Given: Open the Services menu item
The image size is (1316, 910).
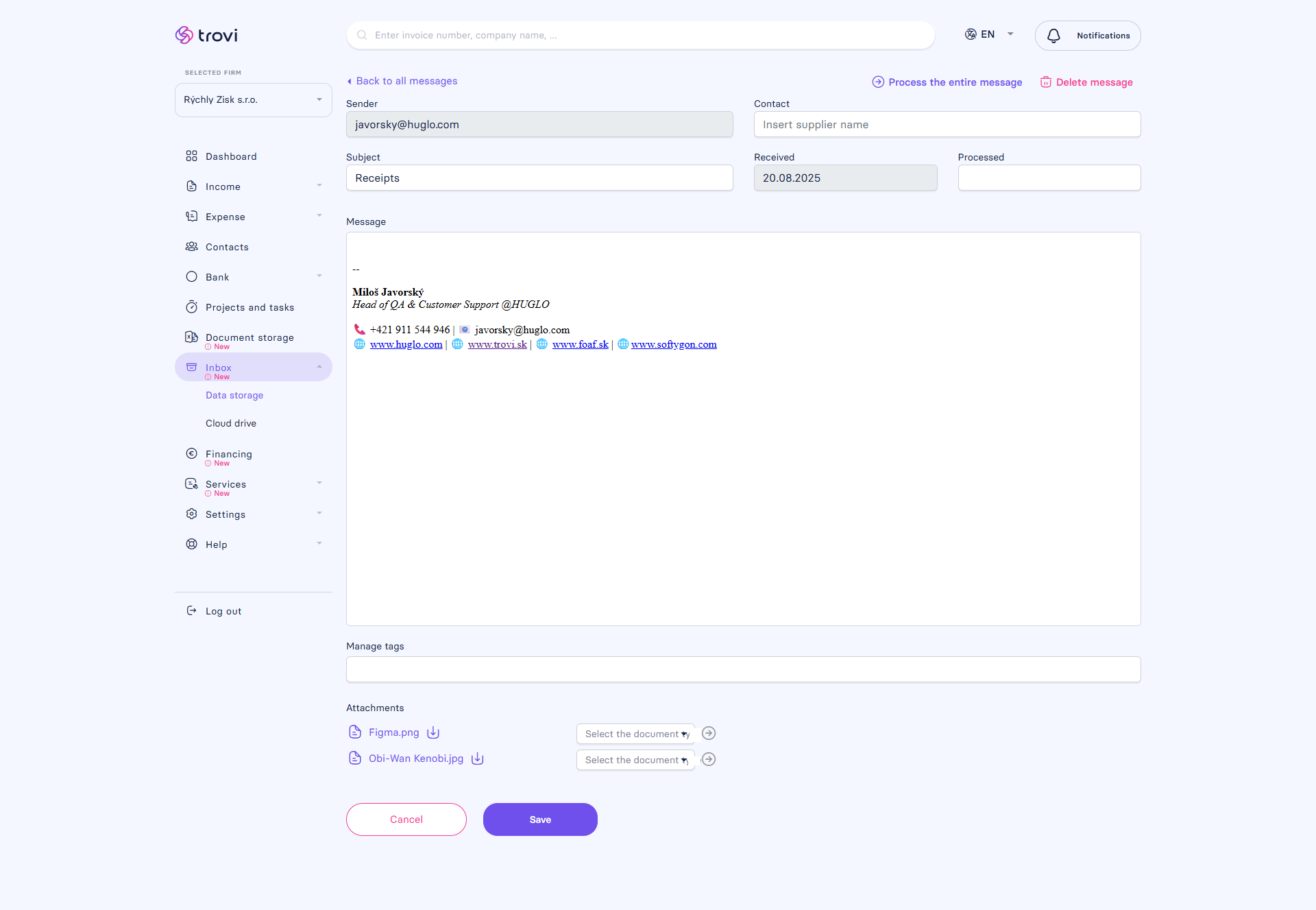Looking at the screenshot, I should 254,486.
